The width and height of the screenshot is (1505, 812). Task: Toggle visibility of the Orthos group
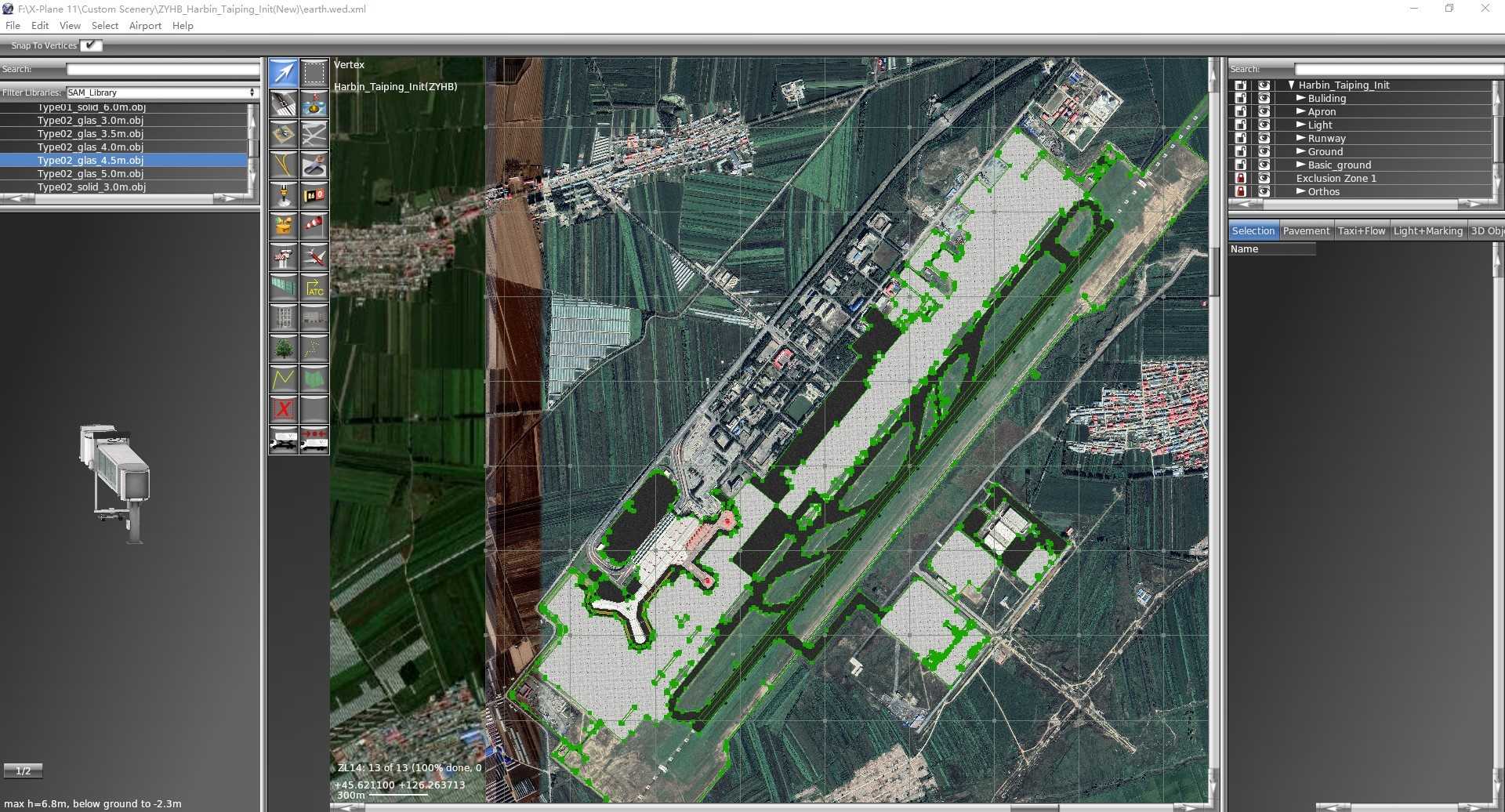click(x=1264, y=191)
